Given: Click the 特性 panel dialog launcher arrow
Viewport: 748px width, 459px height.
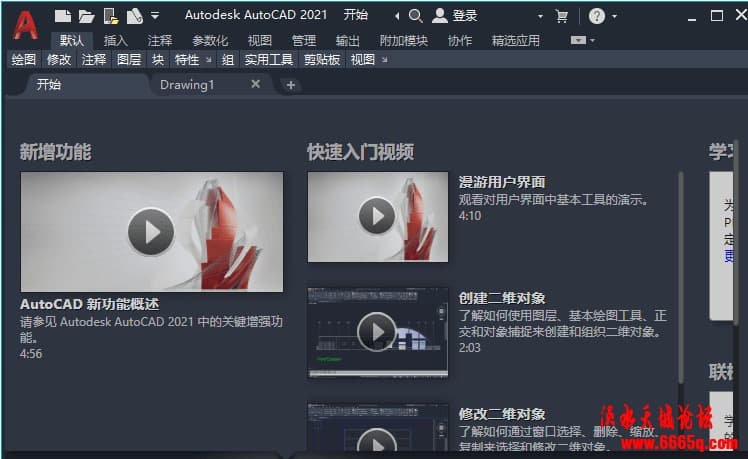Looking at the screenshot, I should (x=208, y=60).
